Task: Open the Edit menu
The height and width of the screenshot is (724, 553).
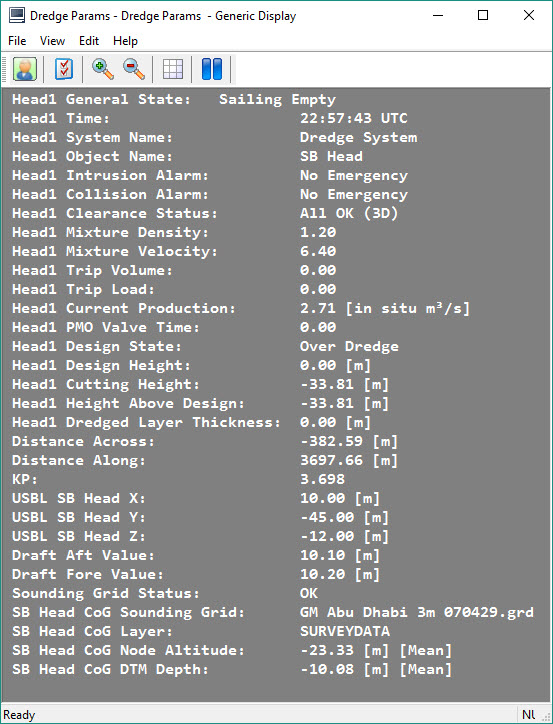Action: [89, 41]
